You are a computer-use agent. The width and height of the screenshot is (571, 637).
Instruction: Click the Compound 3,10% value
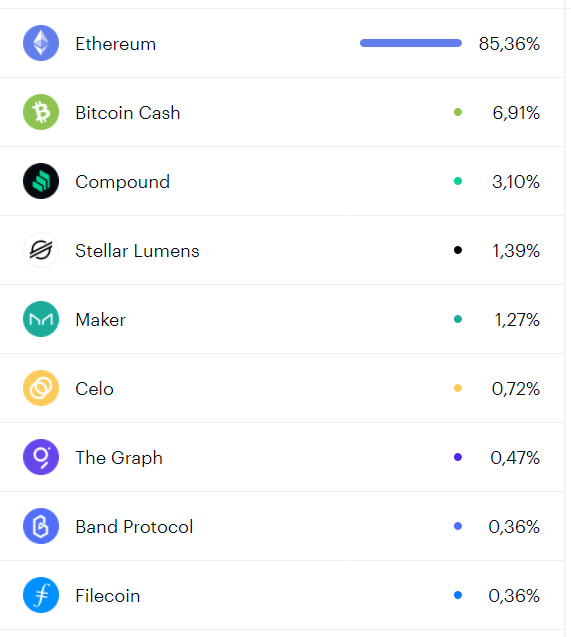516,182
